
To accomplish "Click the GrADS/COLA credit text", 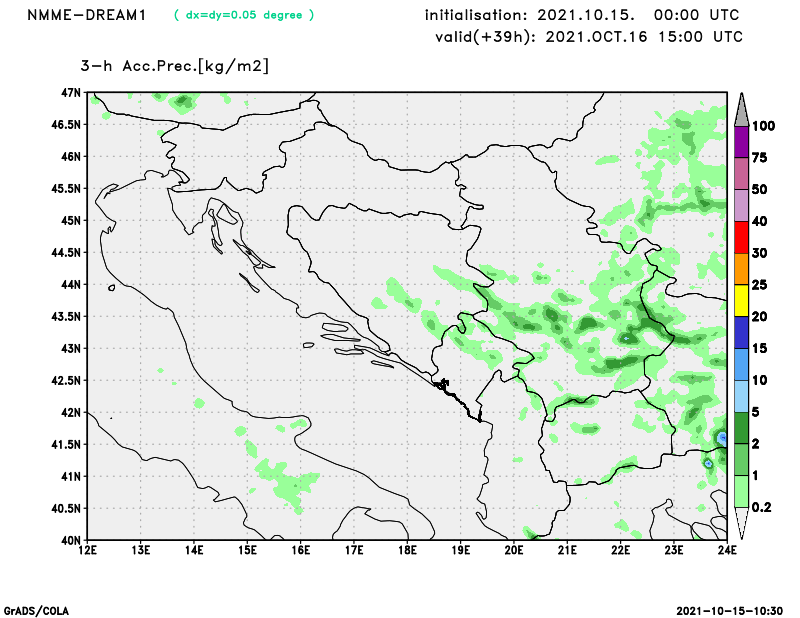I will point(36,610).
